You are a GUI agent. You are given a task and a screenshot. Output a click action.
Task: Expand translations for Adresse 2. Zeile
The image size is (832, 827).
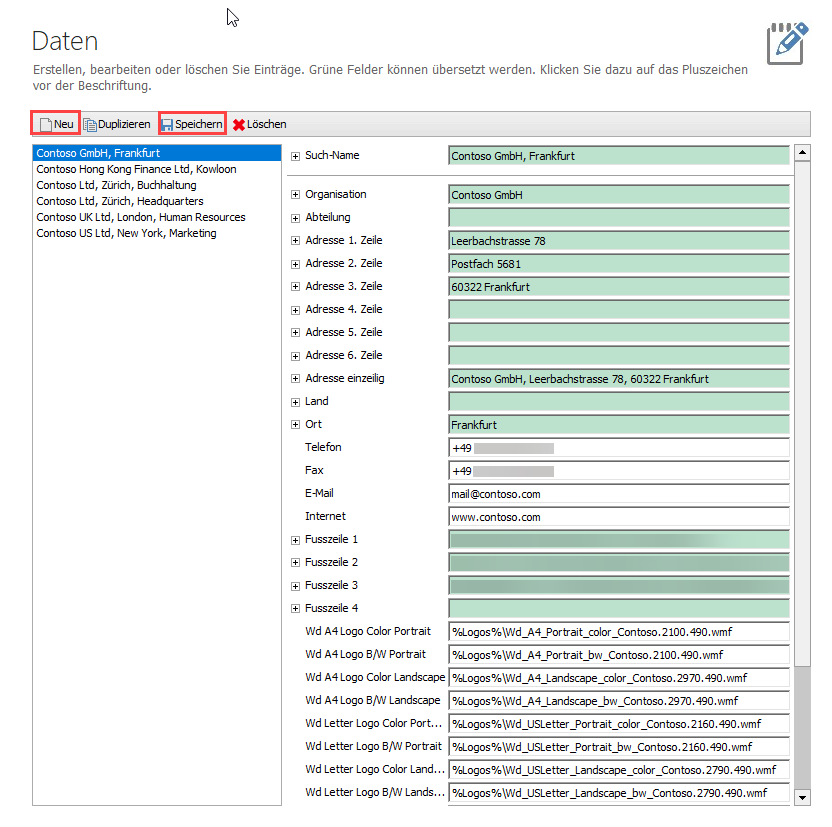296,264
